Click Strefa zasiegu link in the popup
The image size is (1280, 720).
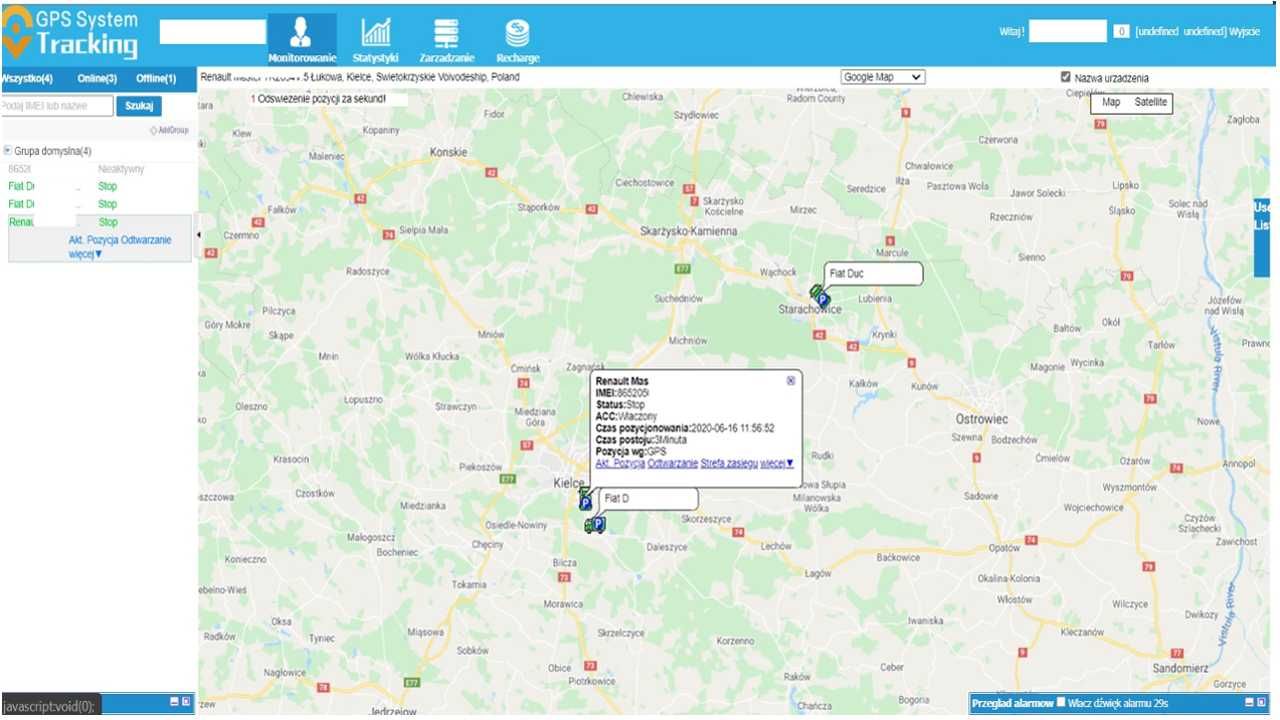tap(729, 463)
